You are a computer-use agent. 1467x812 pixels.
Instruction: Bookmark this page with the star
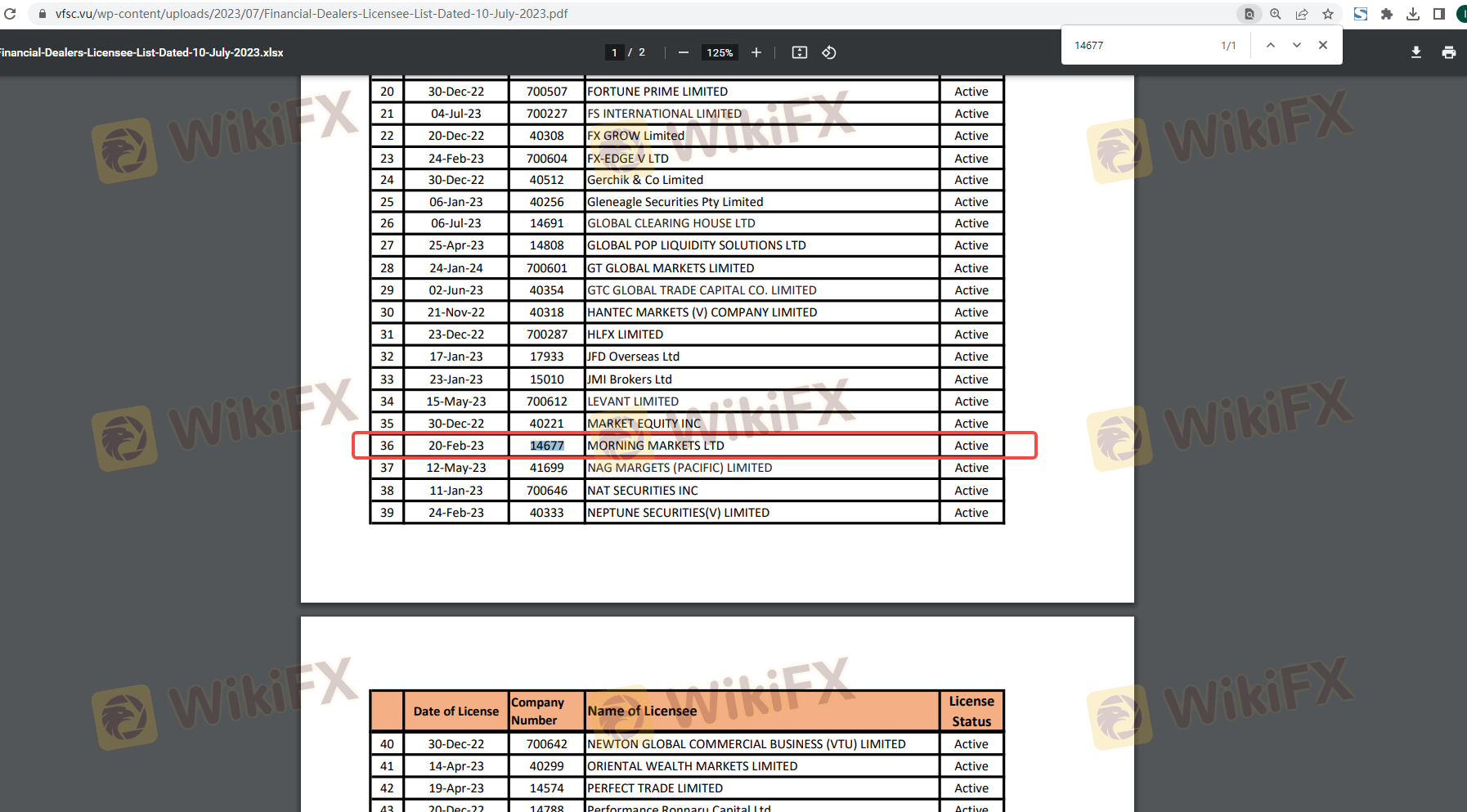coord(1328,14)
